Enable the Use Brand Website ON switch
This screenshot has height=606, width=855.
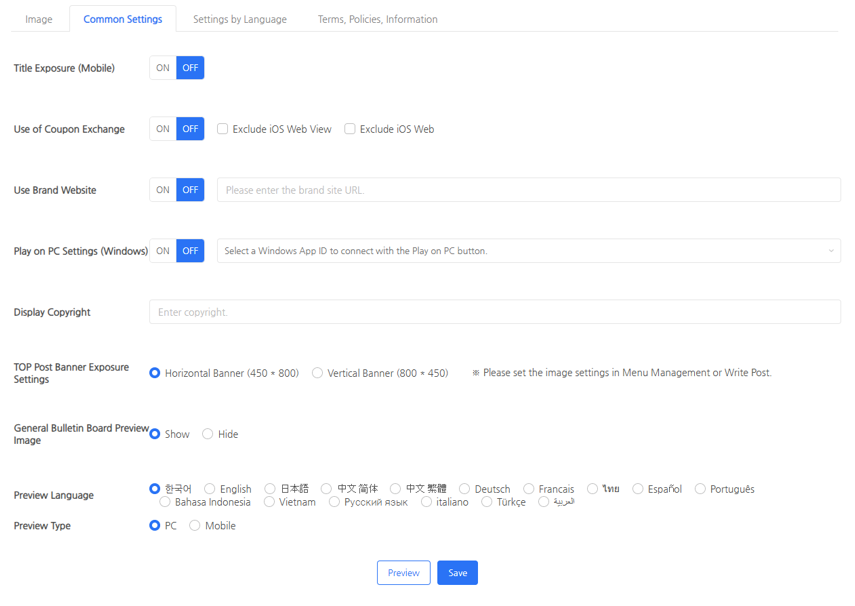pos(163,190)
